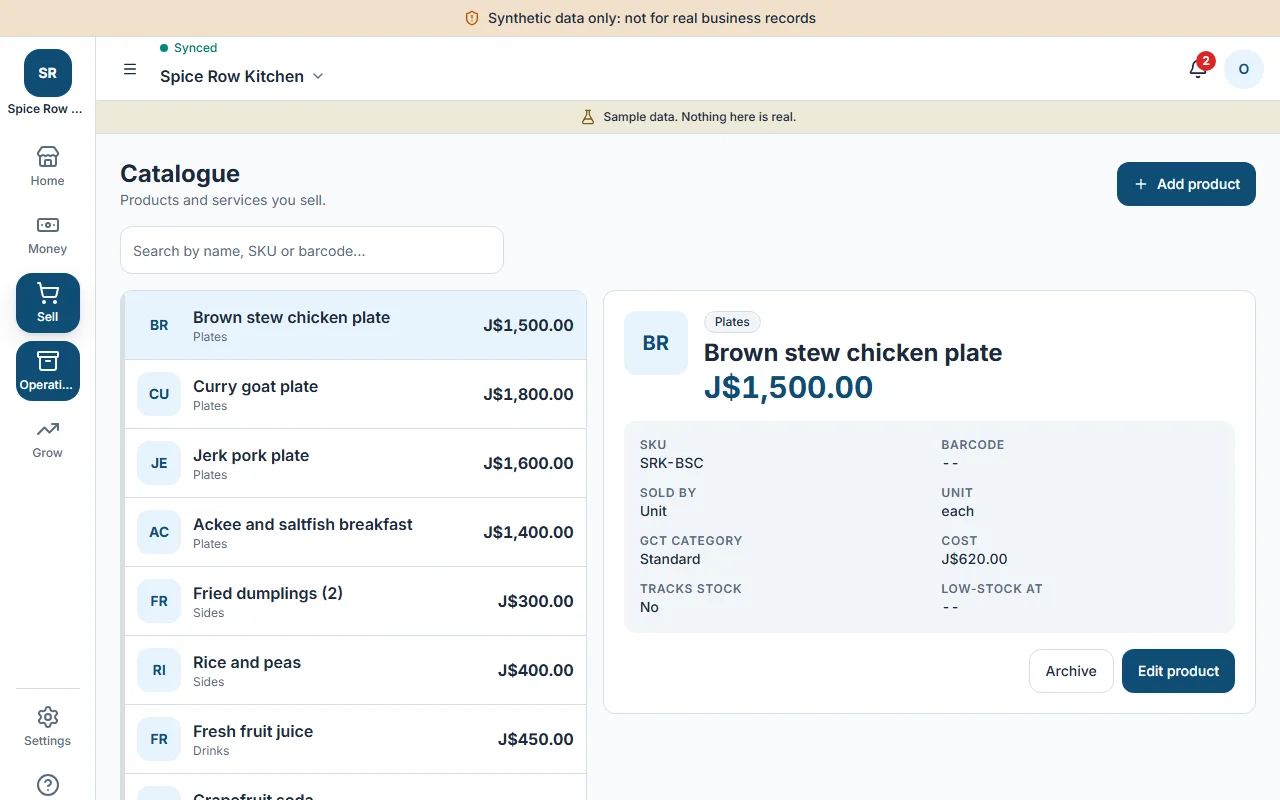Click the cost value J$620.00
This screenshot has height=800, width=1280.
point(974,559)
